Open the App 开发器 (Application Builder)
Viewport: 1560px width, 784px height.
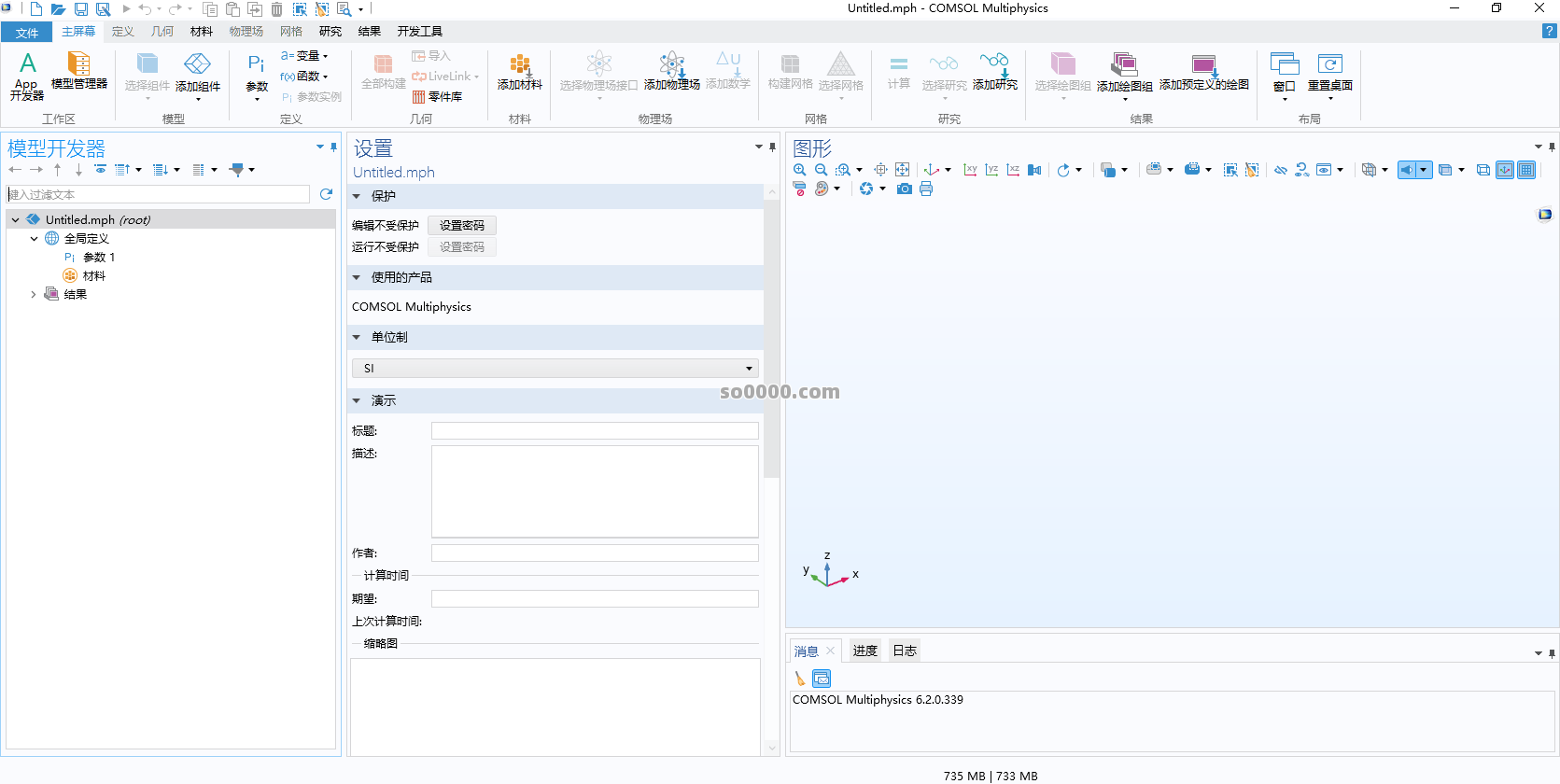(x=27, y=75)
